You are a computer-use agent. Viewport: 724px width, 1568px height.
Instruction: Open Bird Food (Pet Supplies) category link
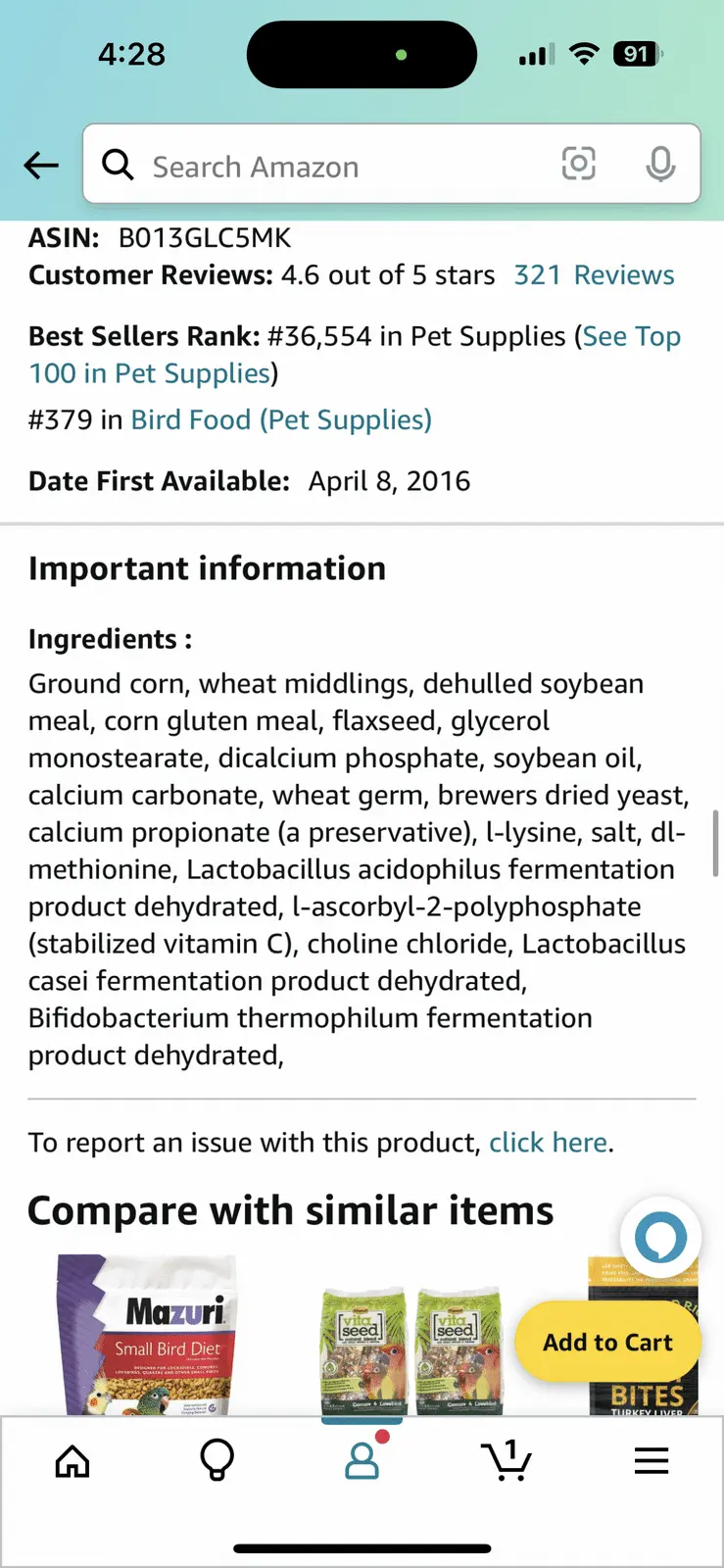[281, 420]
